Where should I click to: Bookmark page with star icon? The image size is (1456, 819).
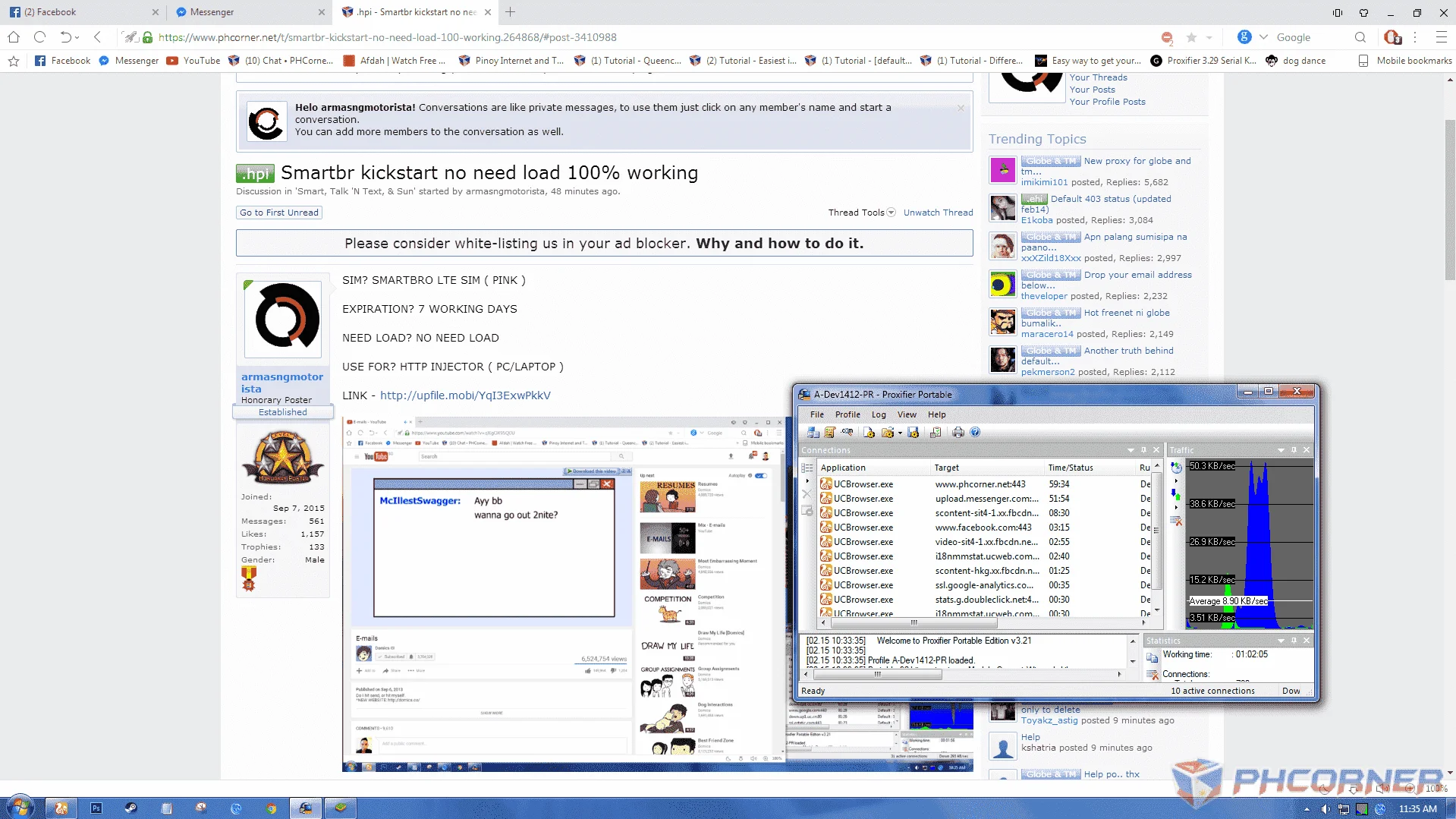[x=1191, y=37]
